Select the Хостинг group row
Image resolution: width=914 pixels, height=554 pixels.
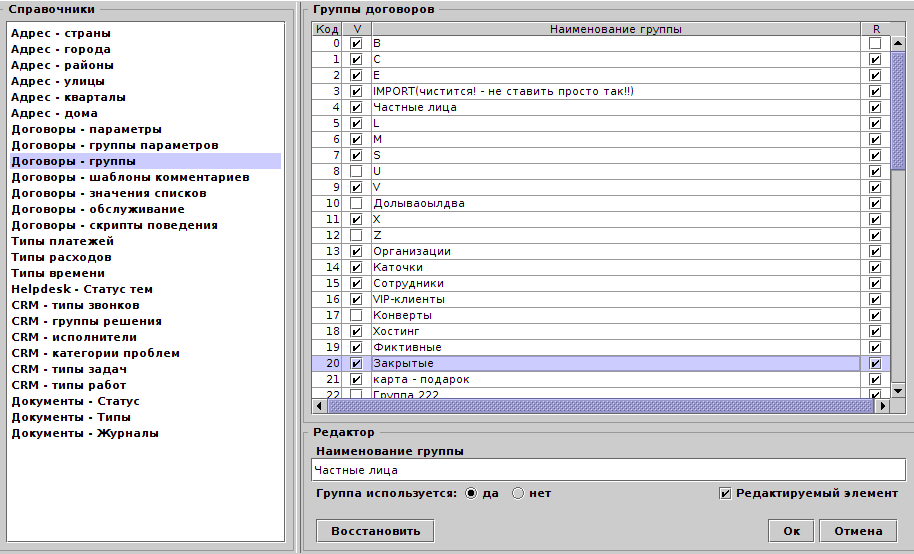pyautogui.click(x=615, y=331)
